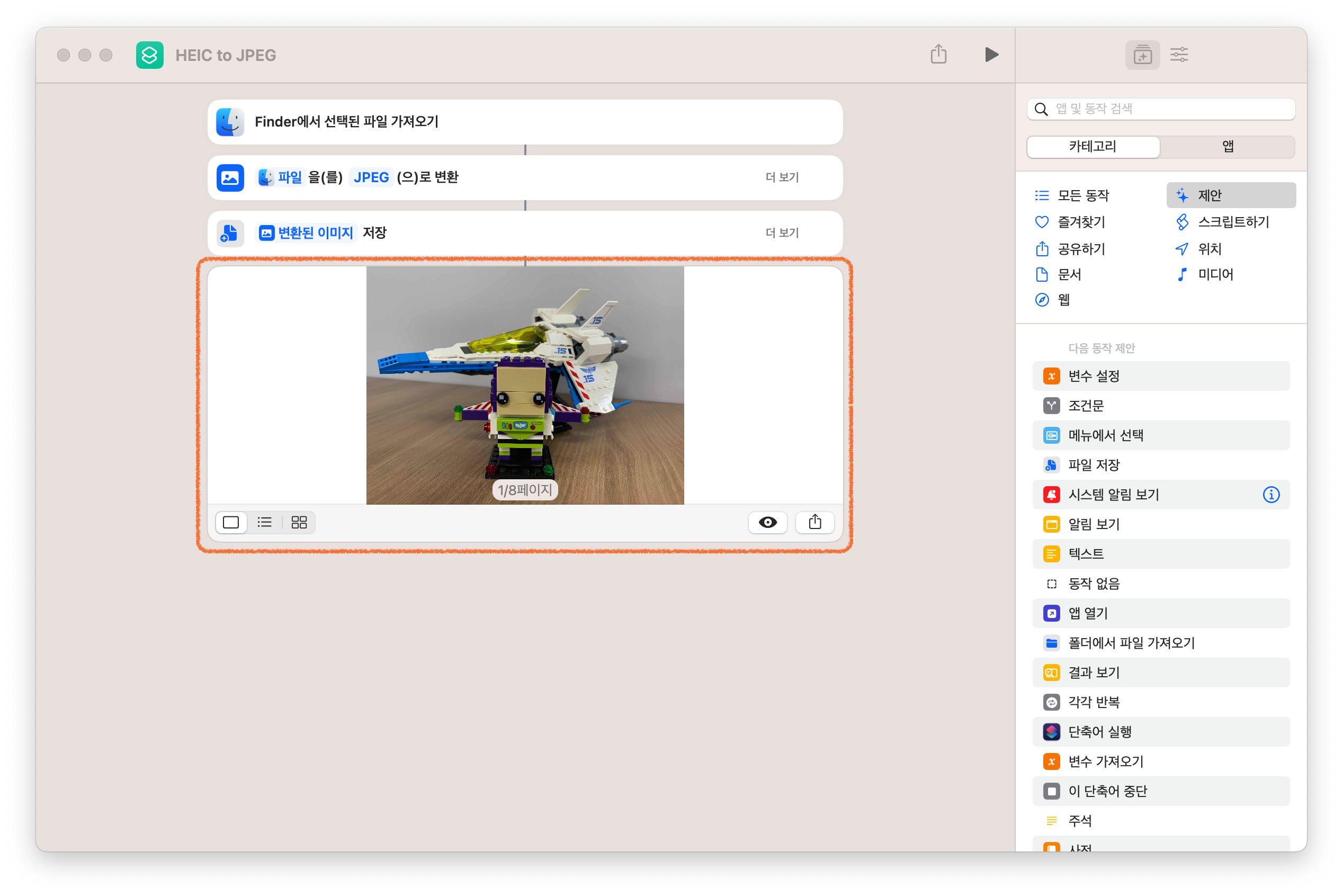Open shortcut details settings sliders icon

[x=1179, y=55]
